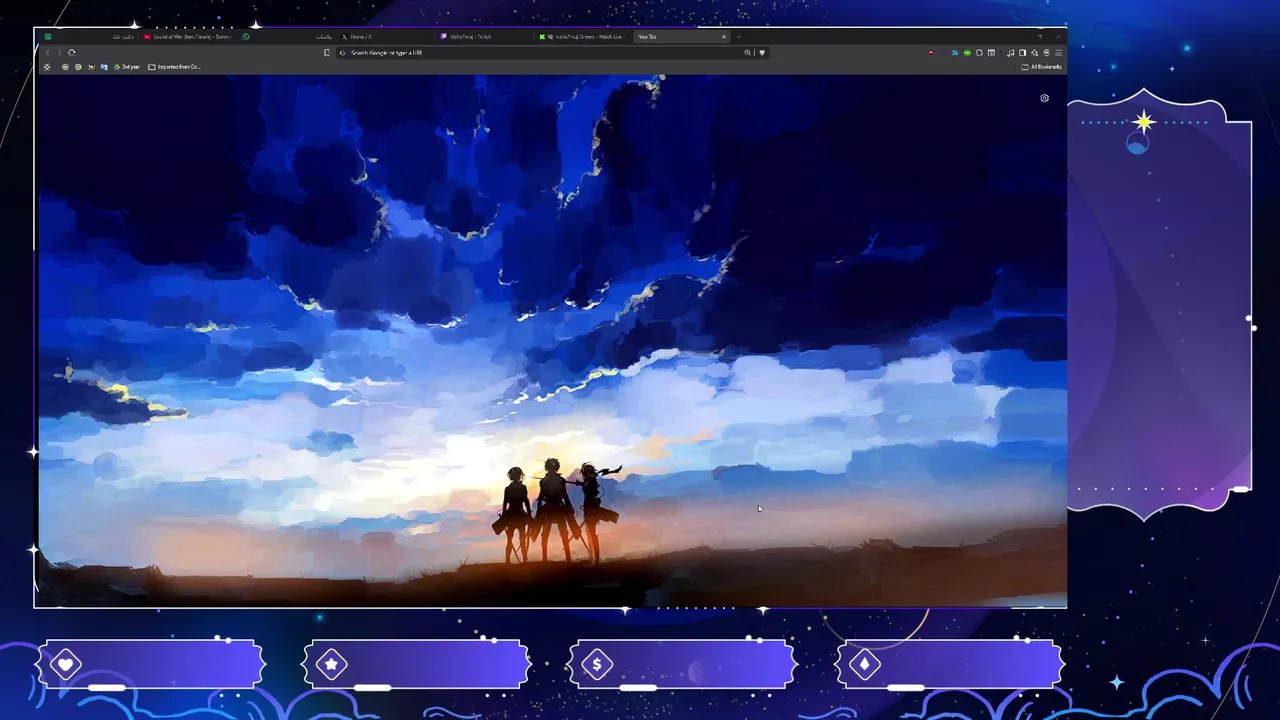This screenshot has height=720, width=1280.
Task: Switch to the Twitch tab
Action: pos(484,37)
